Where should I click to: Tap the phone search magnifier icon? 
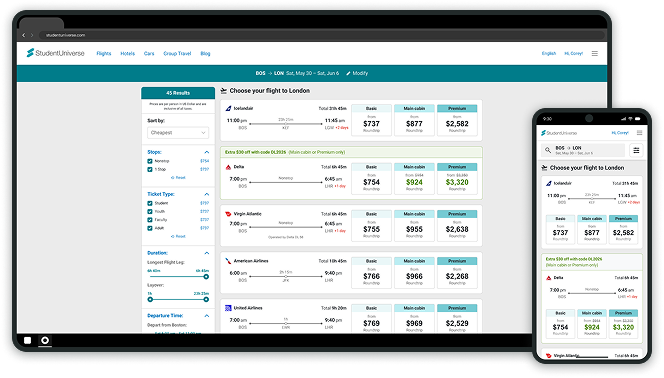click(548, 150)
